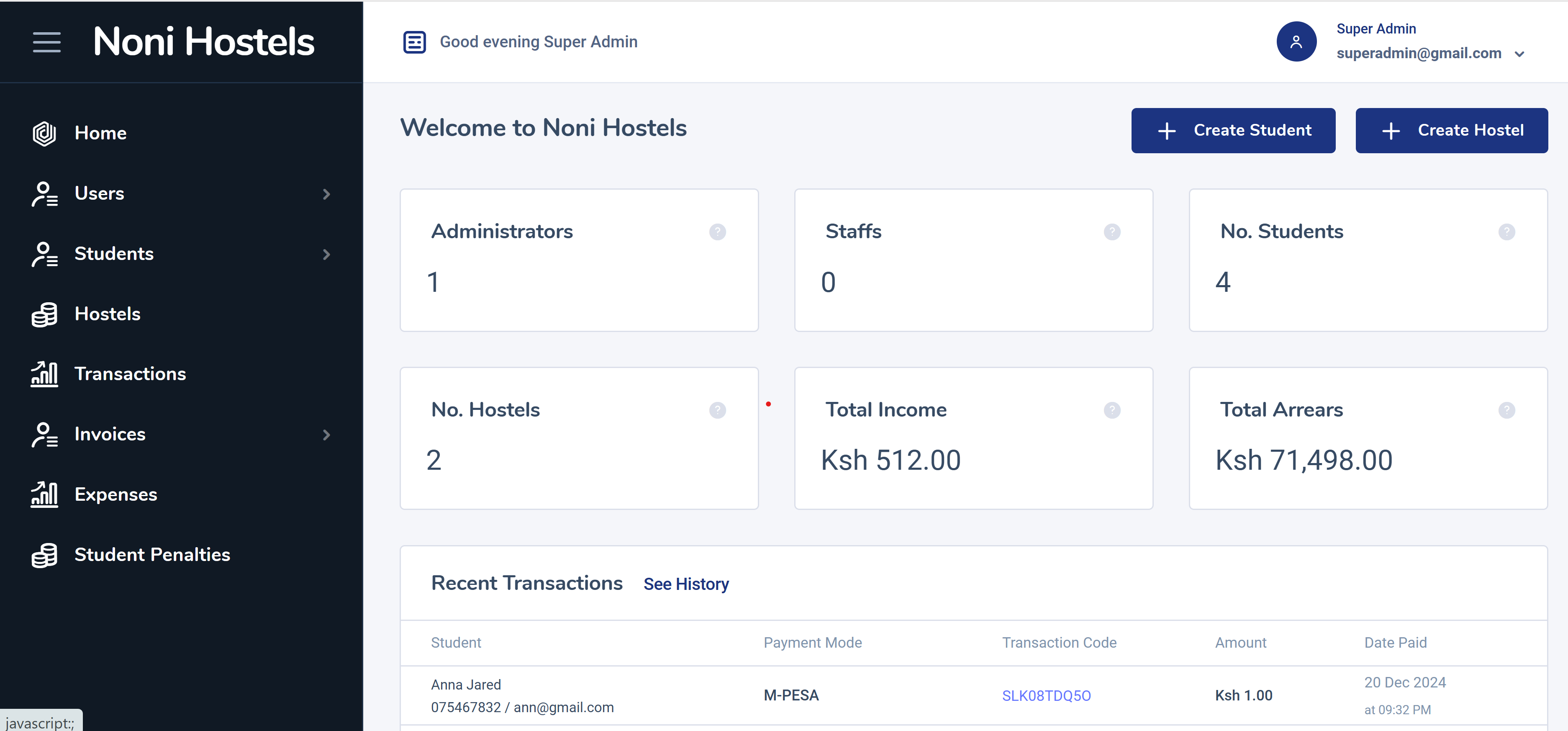Screen dimensions: 1568x731
Task: Open the Transactions menu item
Action: click(x=130, y=374)
